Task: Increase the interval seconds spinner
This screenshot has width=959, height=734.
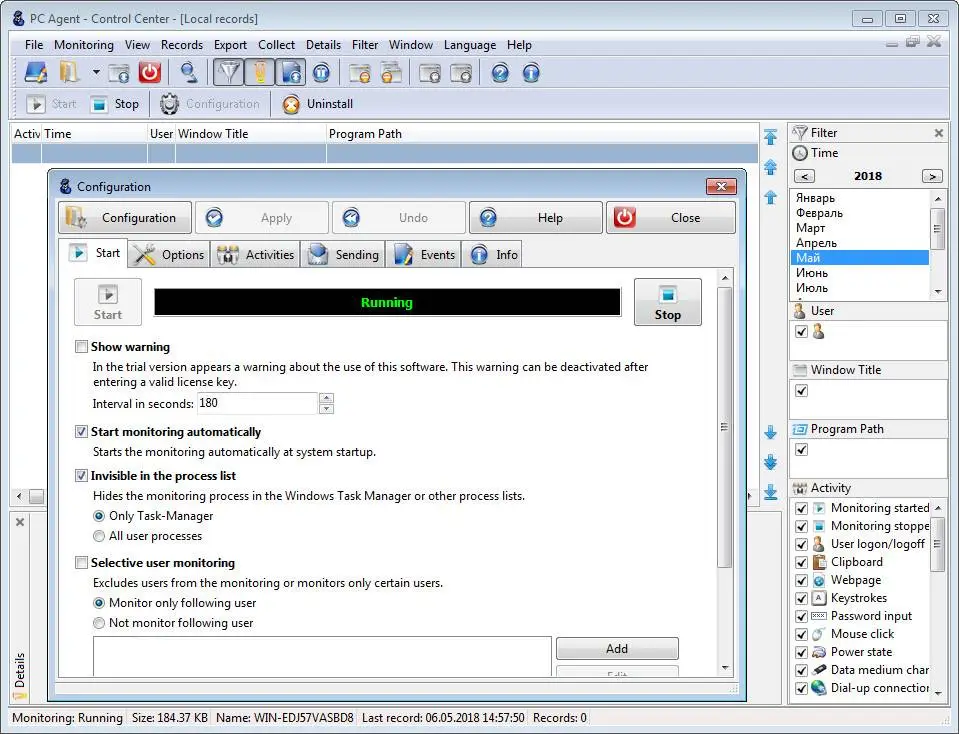Action: tap(327, 398)
